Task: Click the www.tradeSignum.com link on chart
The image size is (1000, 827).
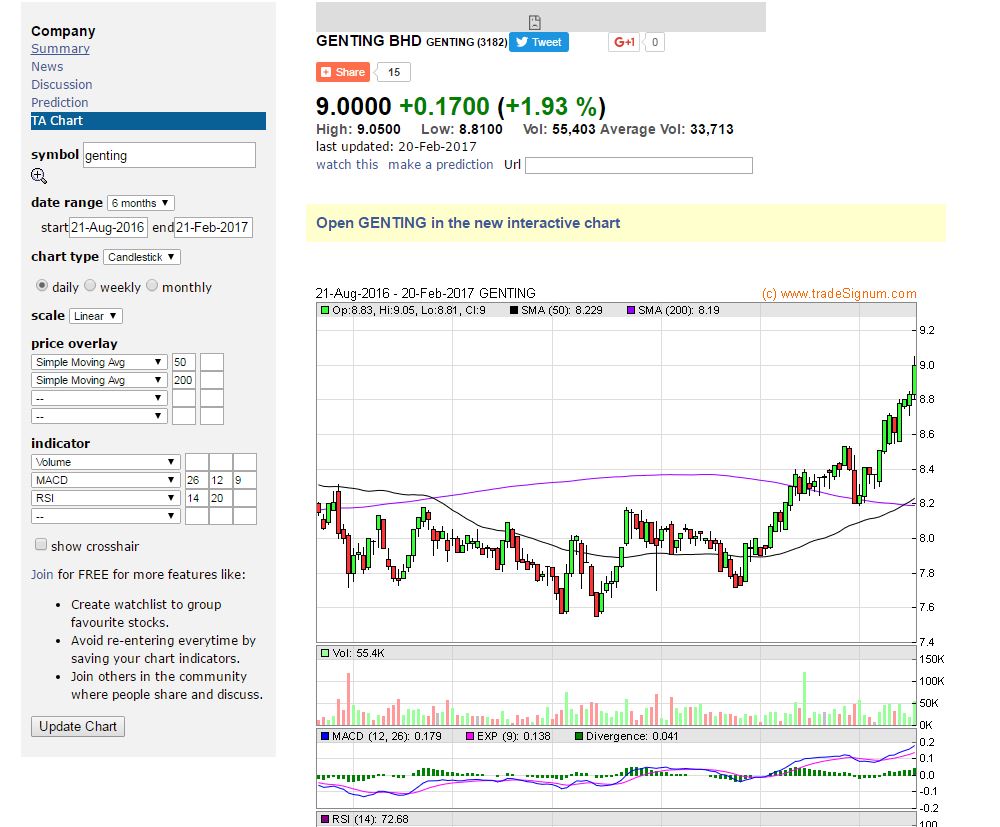Action: tap(848, 293)
